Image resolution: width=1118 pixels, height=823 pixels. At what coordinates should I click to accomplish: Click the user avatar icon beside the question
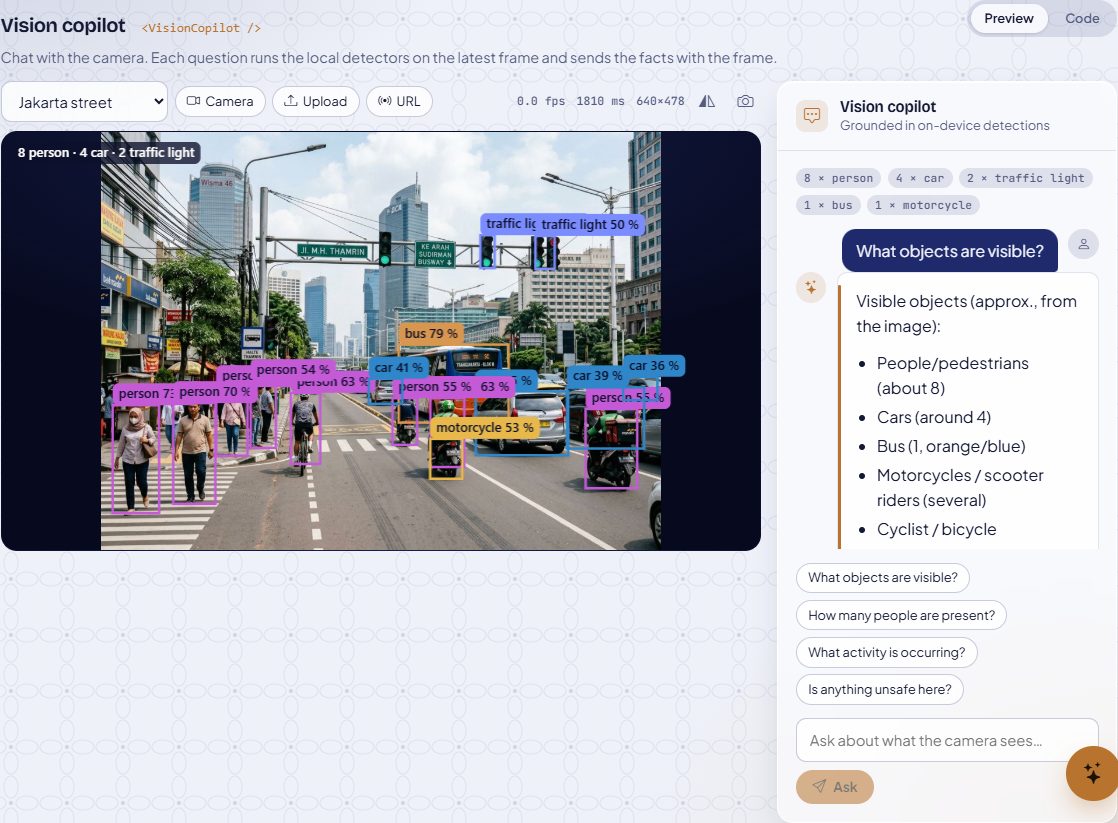coord(1083,244)
